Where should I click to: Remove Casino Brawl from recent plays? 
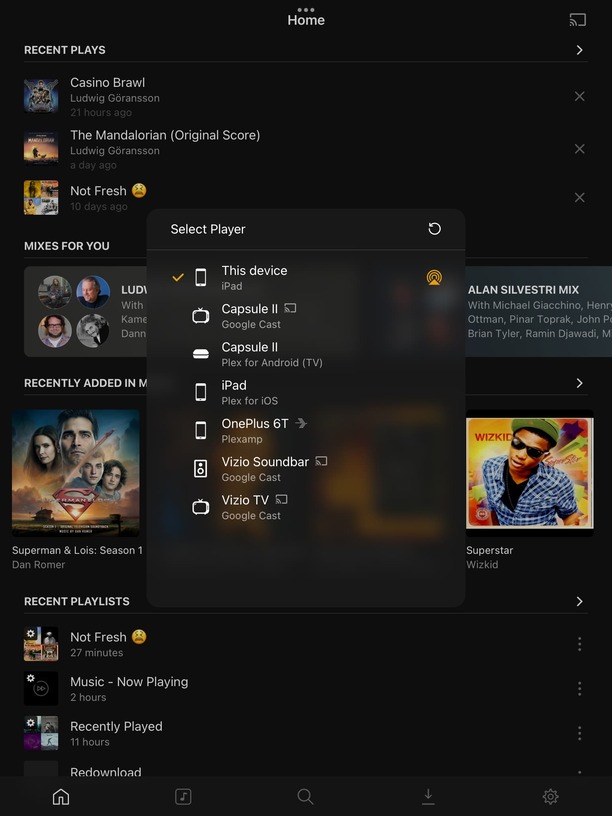tap(579, 96)
